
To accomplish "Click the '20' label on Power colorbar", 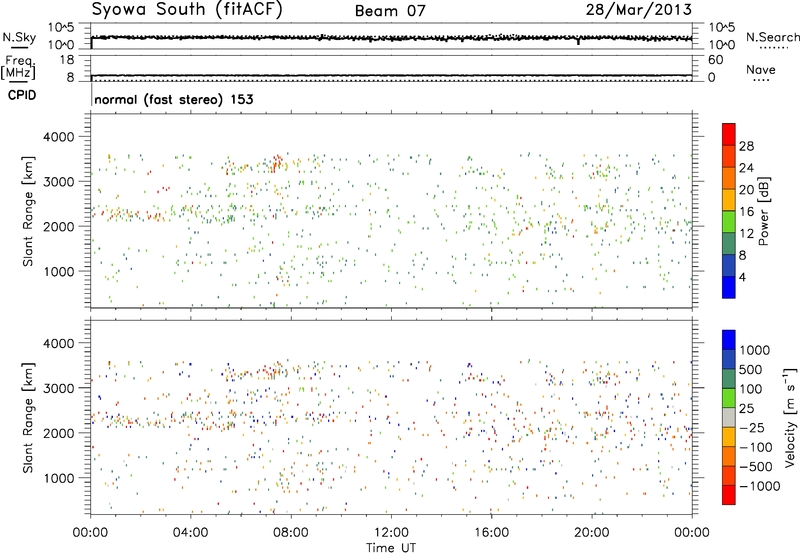I will click(746, 190).
